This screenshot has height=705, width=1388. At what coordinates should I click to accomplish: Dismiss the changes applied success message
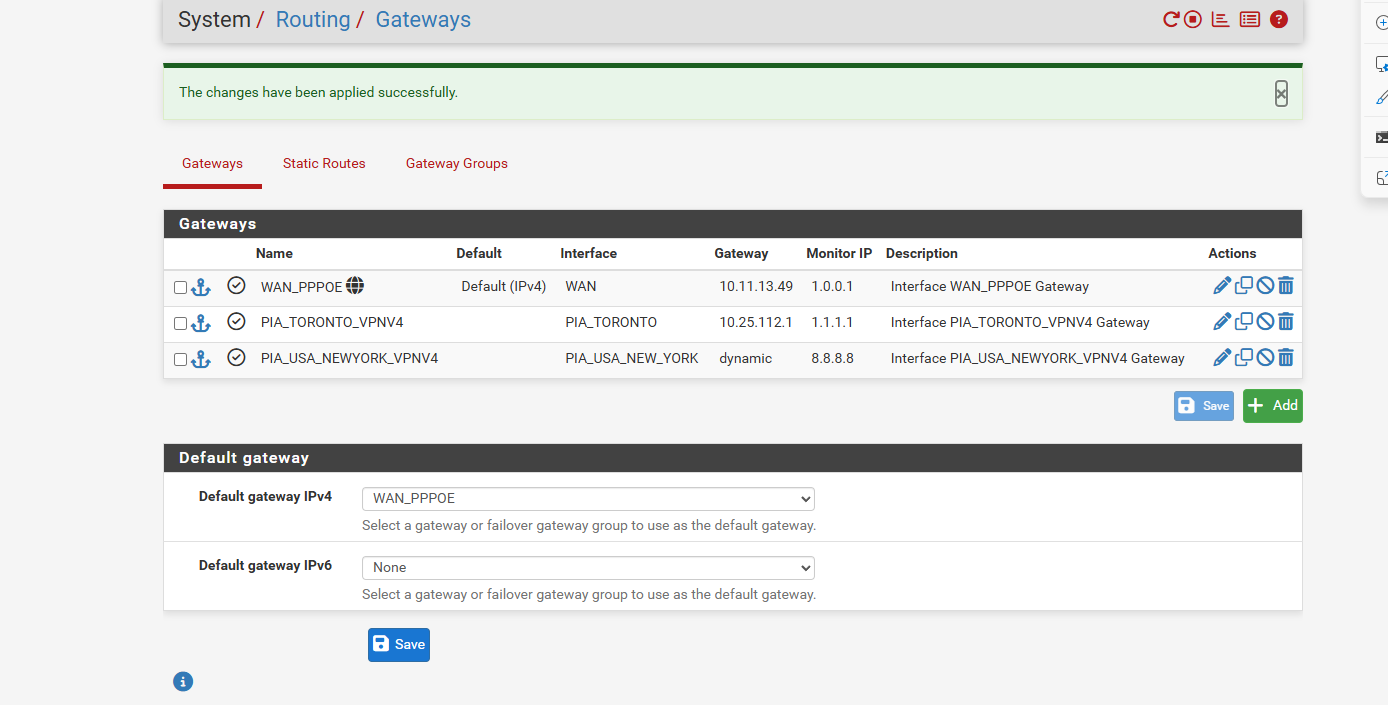(x=1281, y=93)
